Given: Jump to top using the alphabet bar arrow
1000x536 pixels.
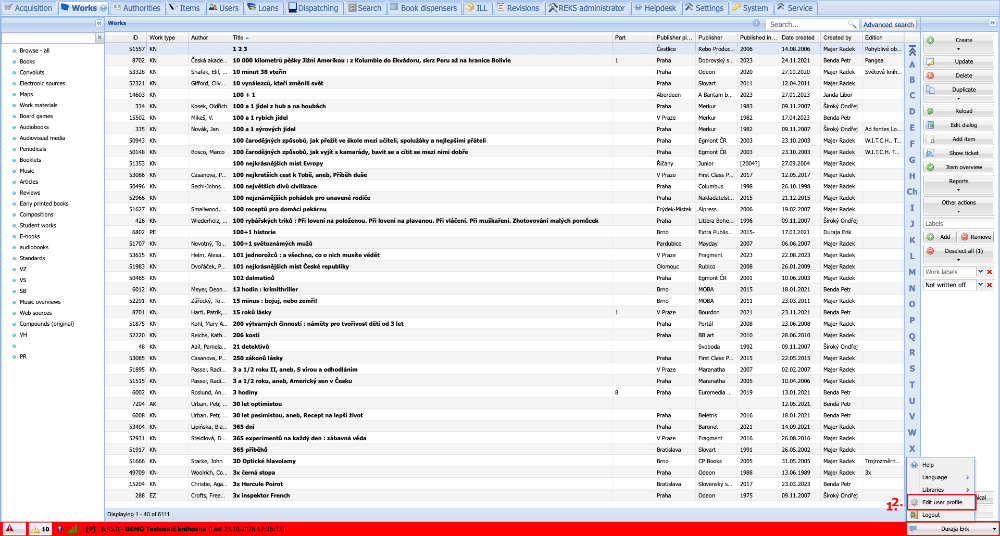Looking at the screenshot, I should 912,50.
